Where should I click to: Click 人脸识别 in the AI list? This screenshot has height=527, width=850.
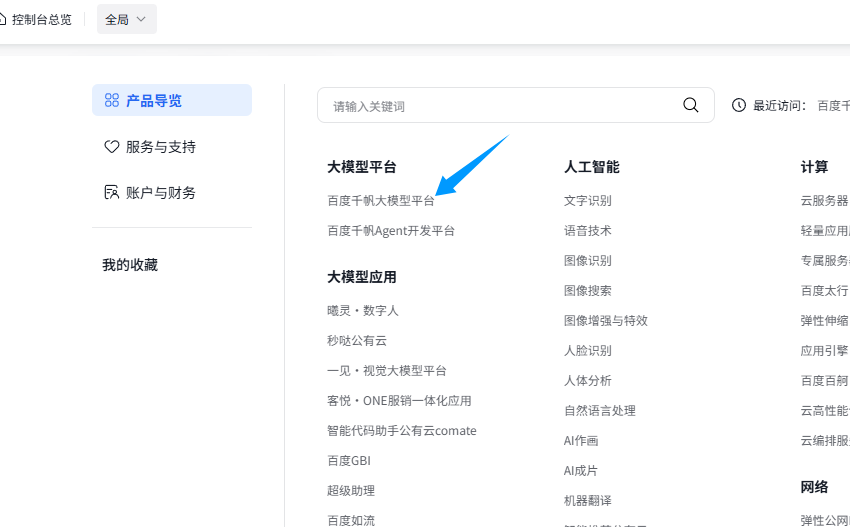pos(588,350)
